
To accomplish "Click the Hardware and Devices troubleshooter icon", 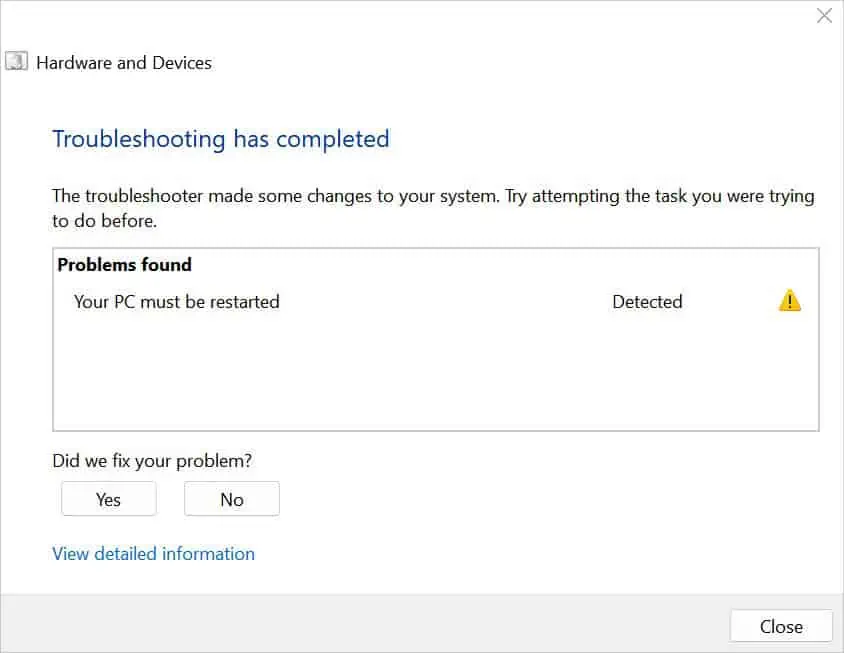I will pyautogui.click(x=16, y=61).
